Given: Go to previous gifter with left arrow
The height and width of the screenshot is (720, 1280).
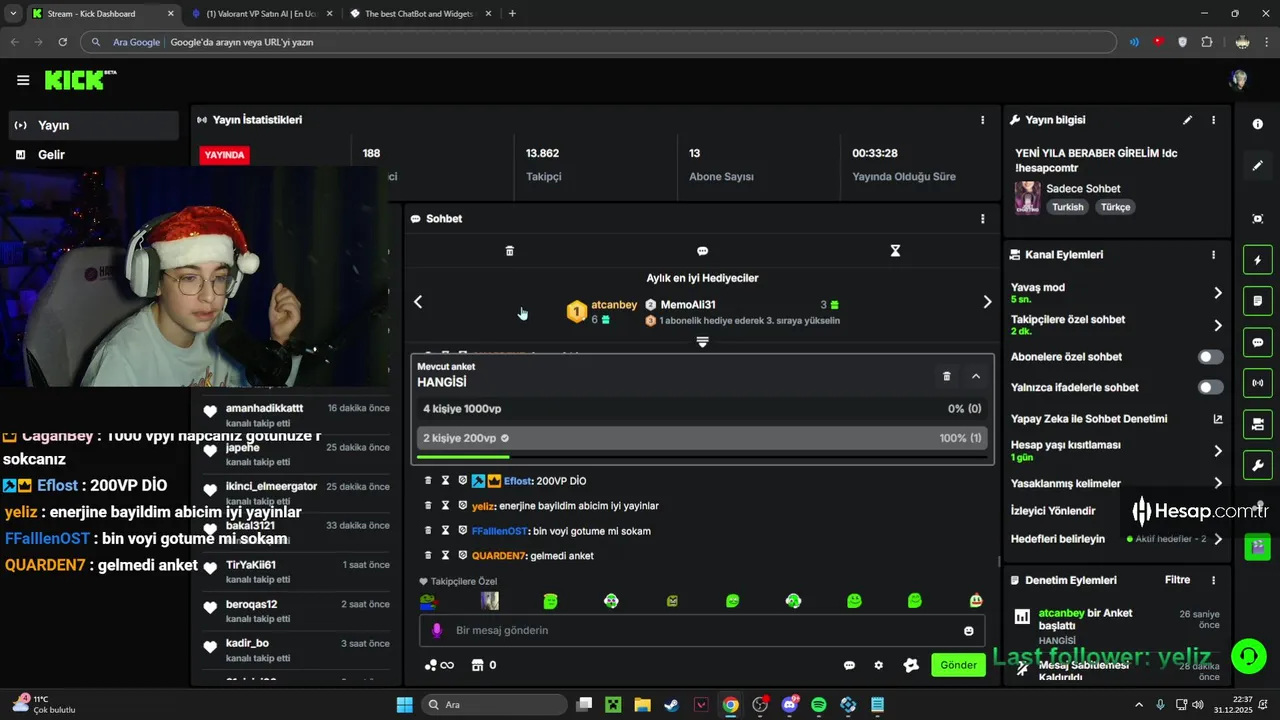Looking at the screenshot, I should 418,302.
